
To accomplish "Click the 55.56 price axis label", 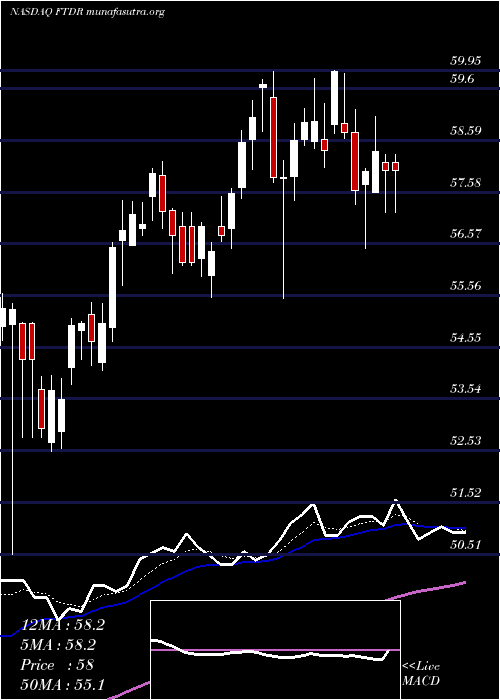I will [466, 285].
